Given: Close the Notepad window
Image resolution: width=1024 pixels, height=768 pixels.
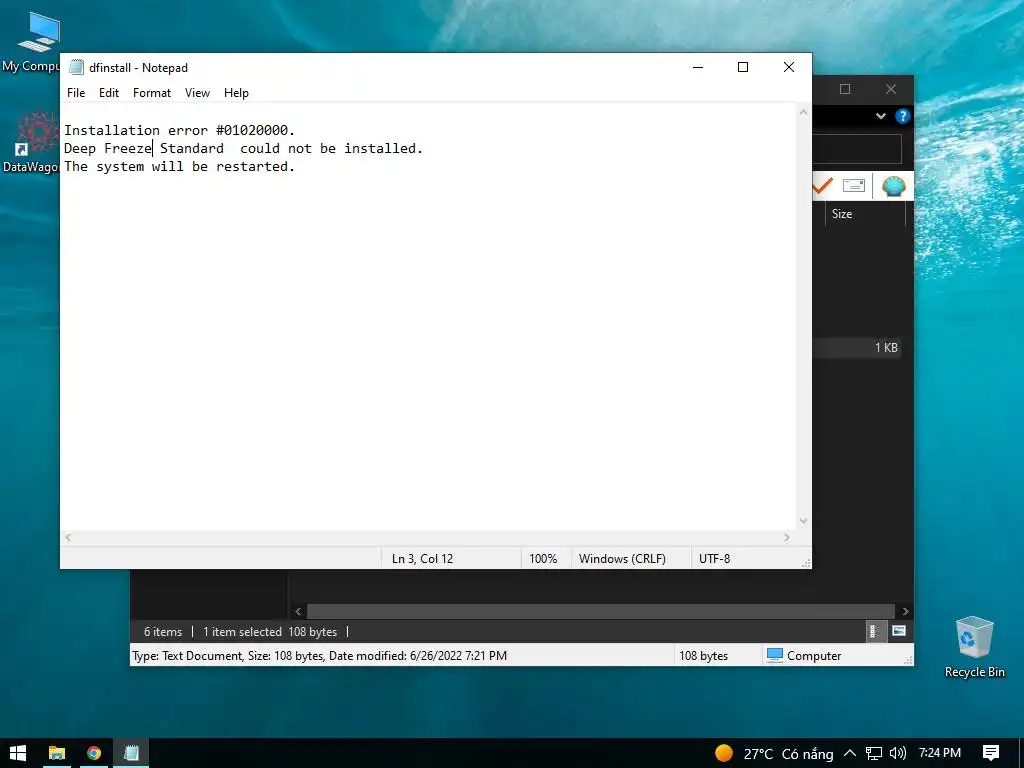Looking at the screenshot, I should coord(789,67).
